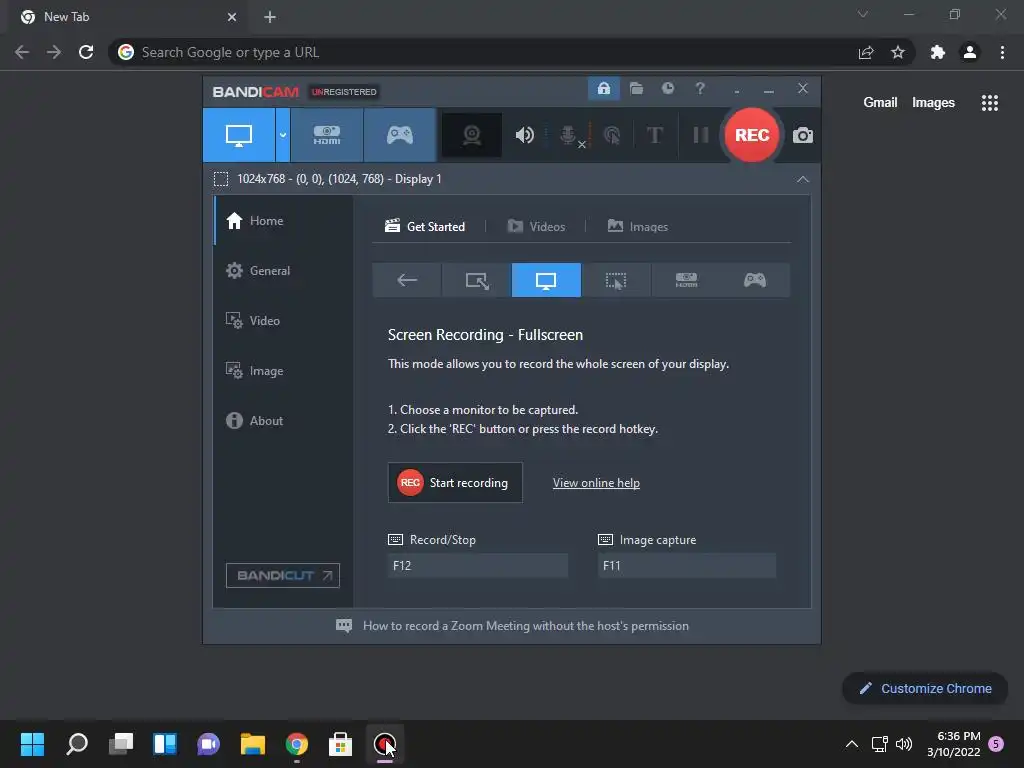Switch to Images tab
Viewport: 1024px width, 768px height.
[637, 227]
